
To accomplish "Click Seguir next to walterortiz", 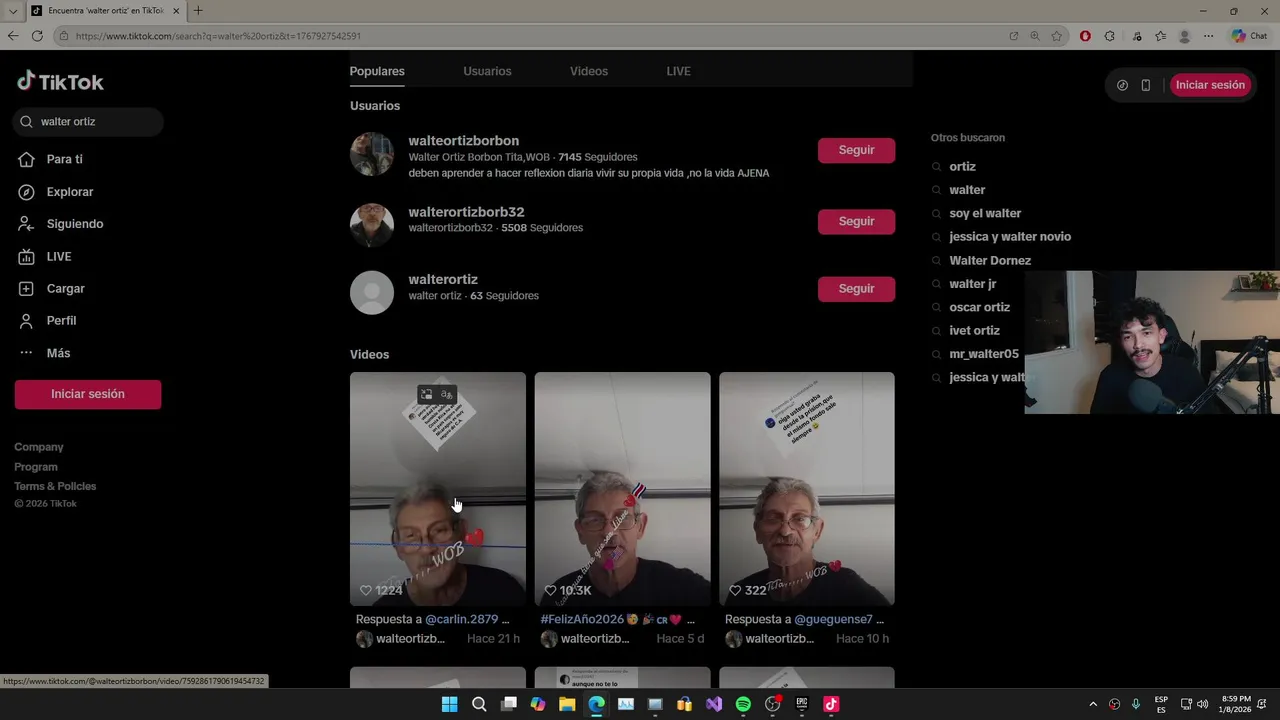I will 856,289.
